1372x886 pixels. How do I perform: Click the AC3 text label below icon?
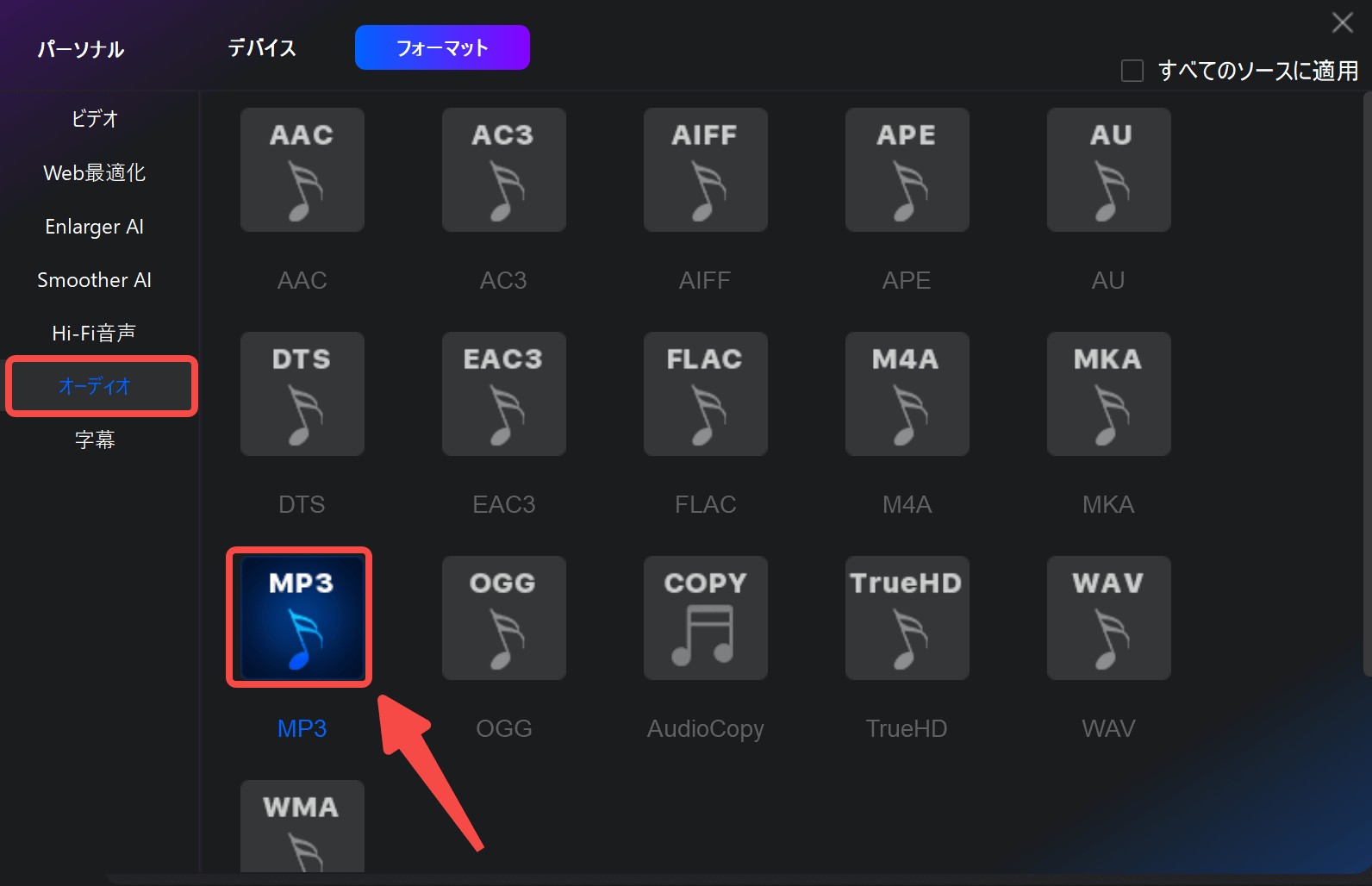click(x=503, y=280)
